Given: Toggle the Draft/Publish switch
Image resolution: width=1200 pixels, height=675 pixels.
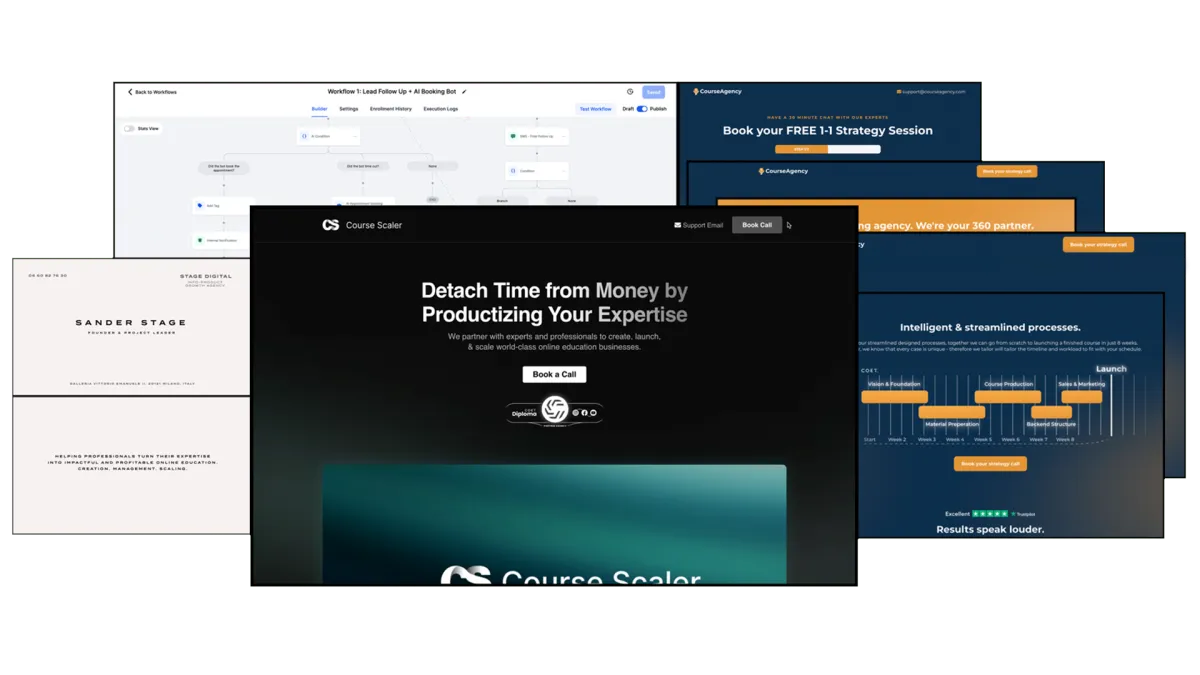Looking at the screenshot, I should click(x=642, y=109).
